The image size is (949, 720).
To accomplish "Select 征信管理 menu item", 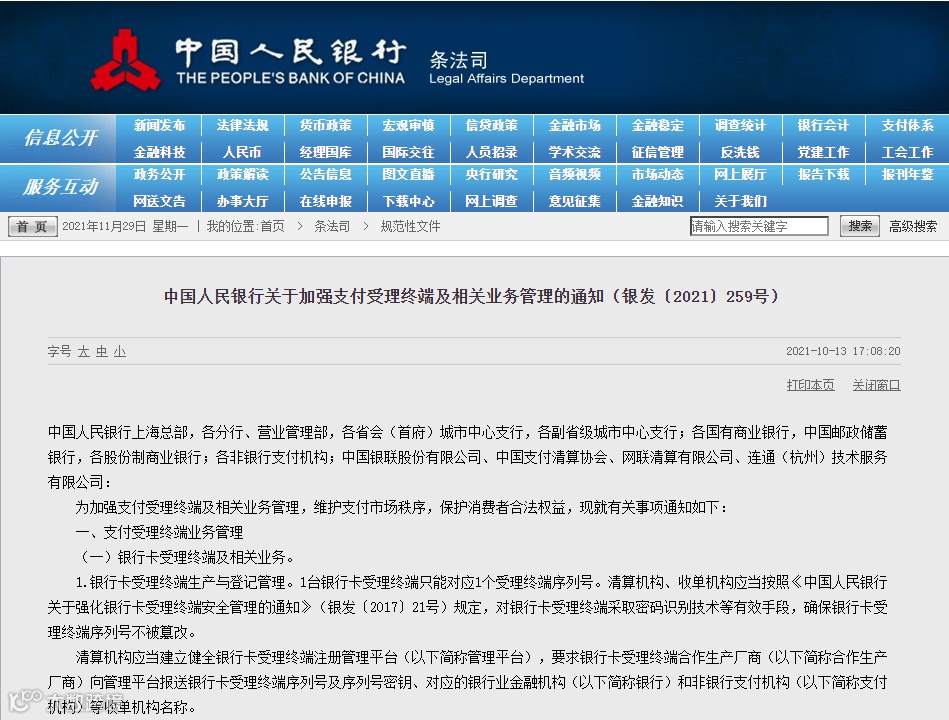I will click(657, 152).
